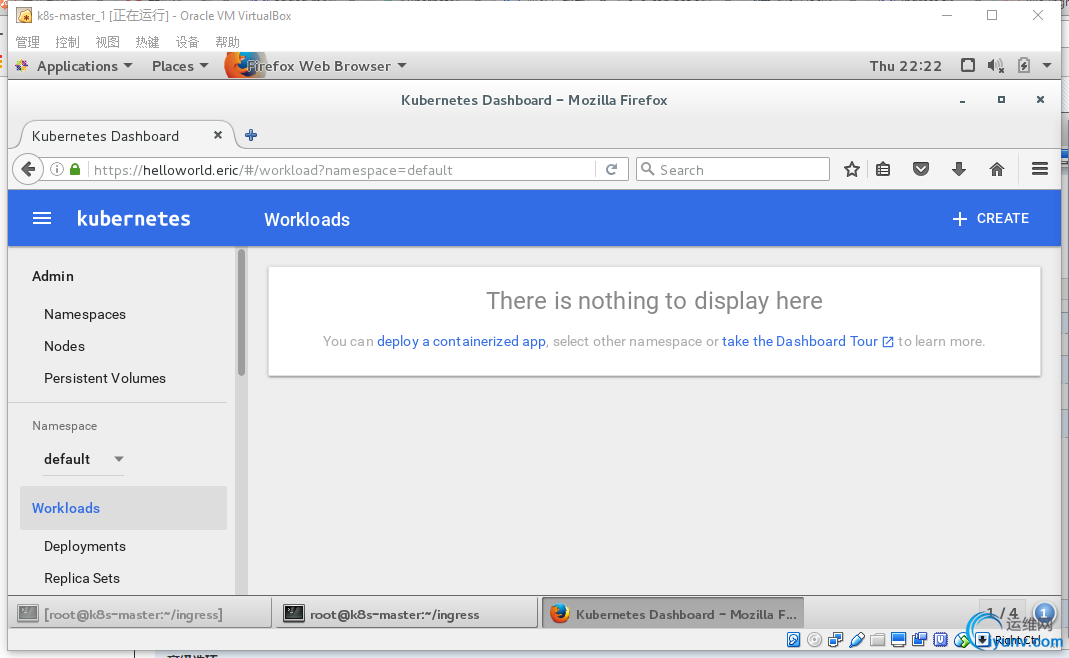This screenshot has height=658, width=1069.
Task: Open Deployments in the sidebar
Action: 85,546
